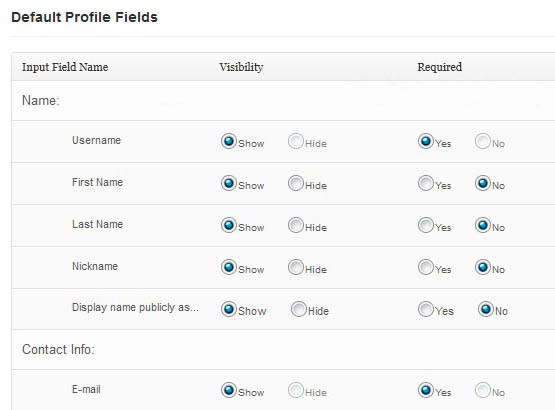Select Yes for Username required
Screen dimensions: 555x410
(x=426, y=141)
